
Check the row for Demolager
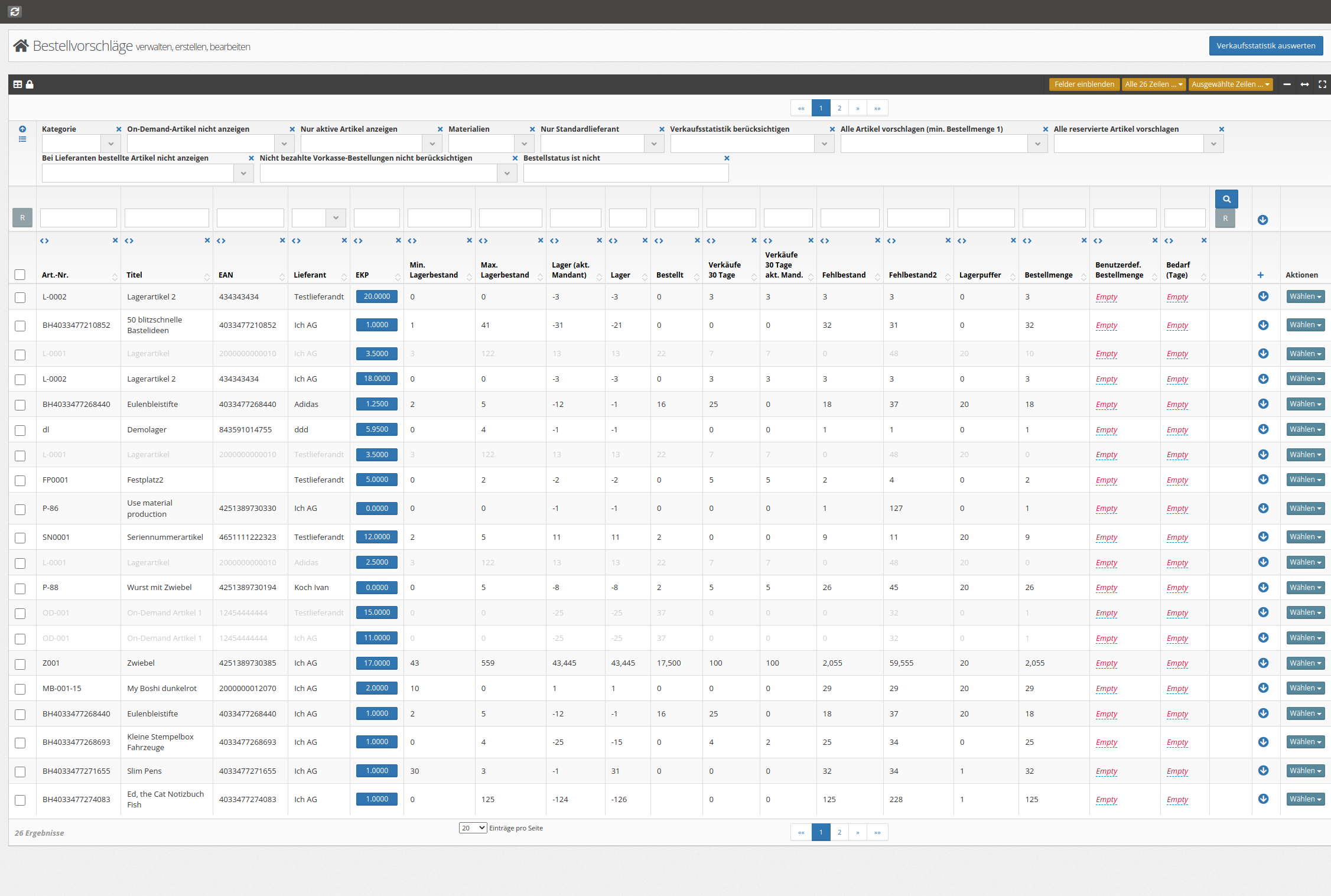click(x=20, y=430)
